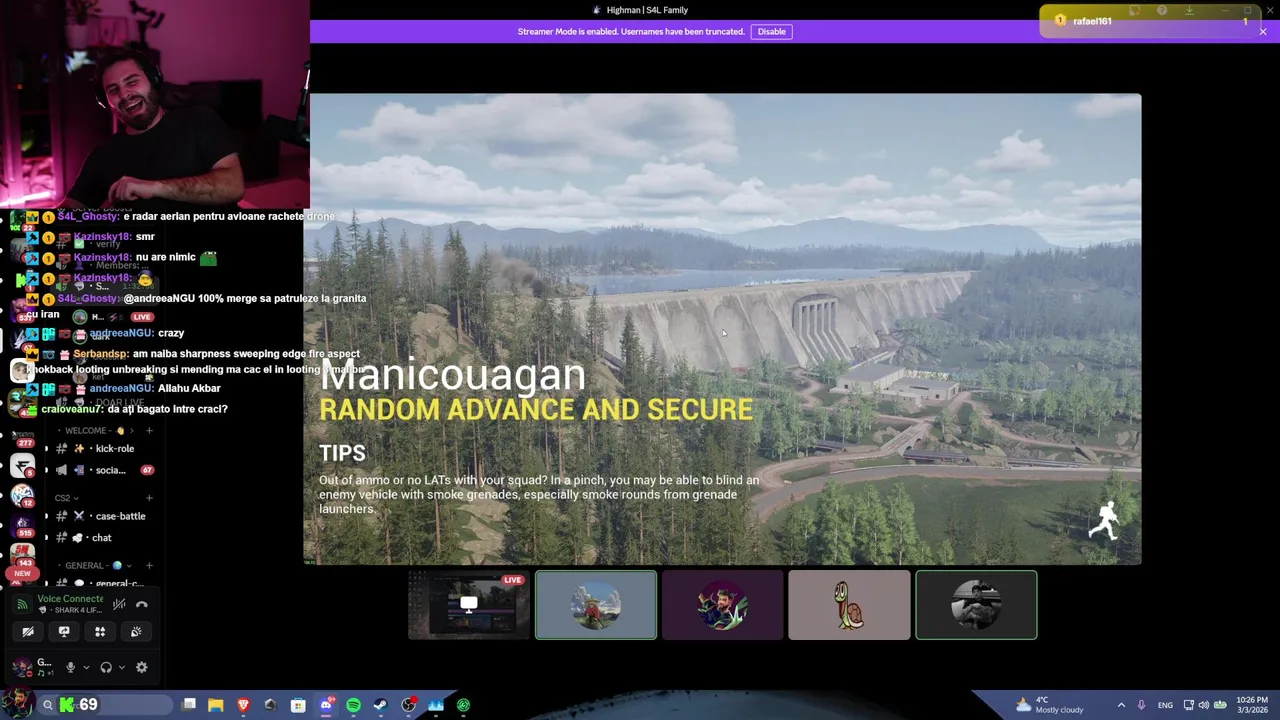The height and width of the screenshot is (720, 1280).
Task: Toggle noise suppression in voice panel
Action: point(119,604)
